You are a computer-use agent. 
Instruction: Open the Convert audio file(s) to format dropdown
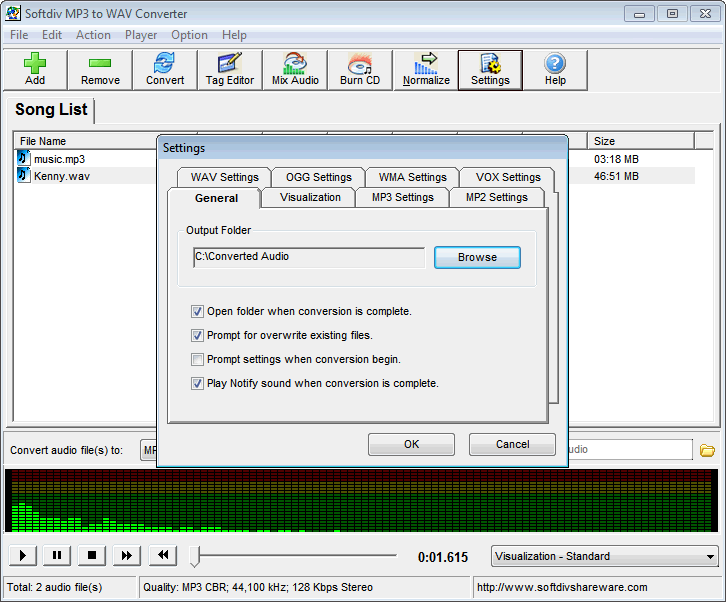tap(148, 450)
